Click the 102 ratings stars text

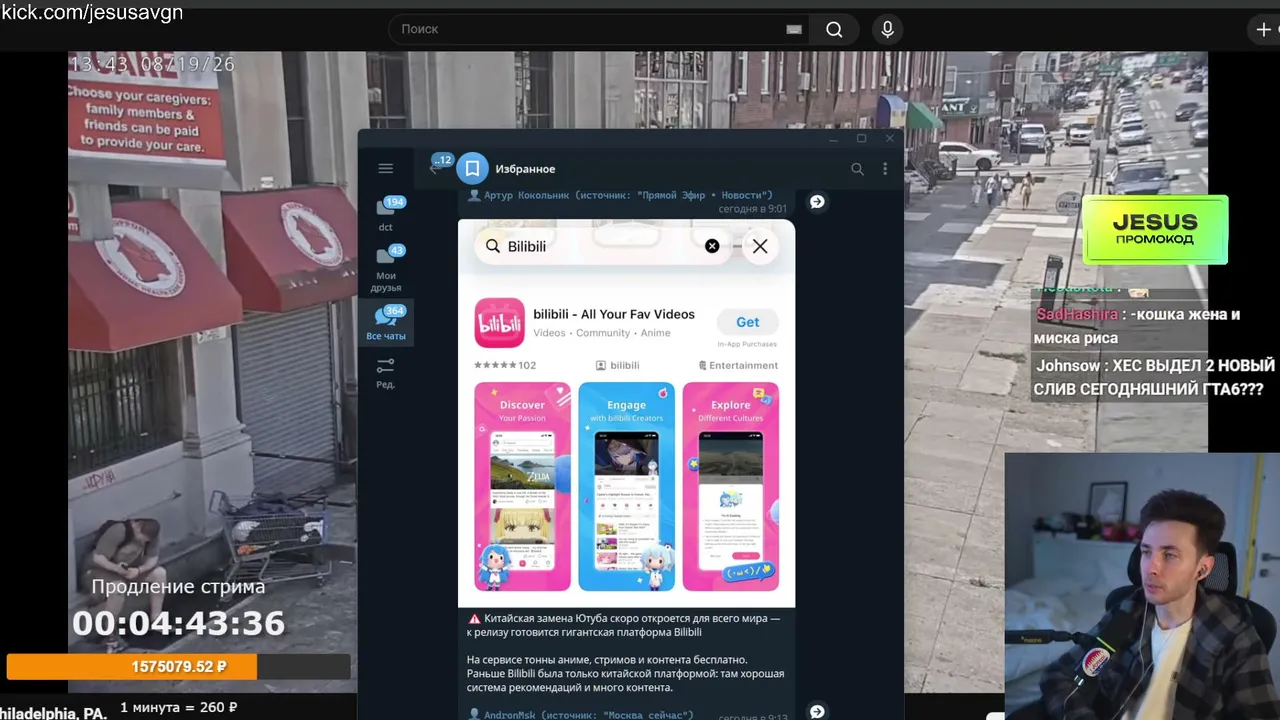tap(505, 366)
